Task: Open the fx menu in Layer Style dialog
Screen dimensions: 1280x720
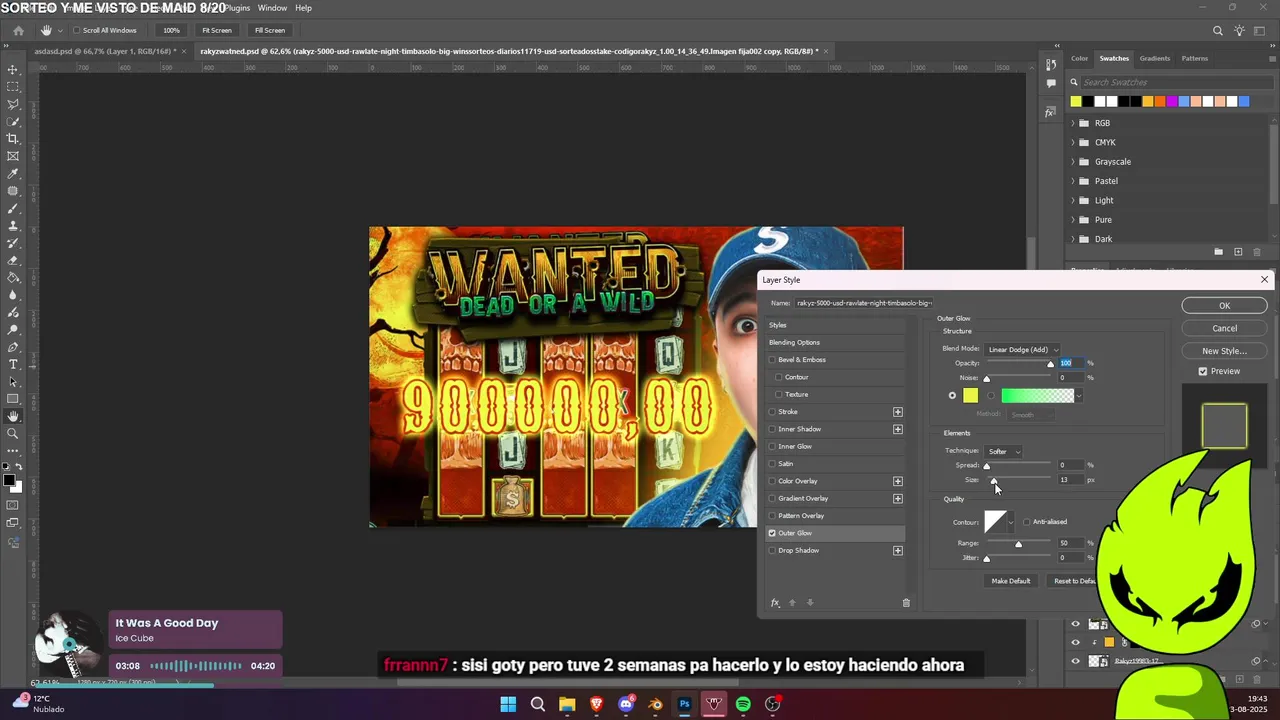Action: pos(775,603)
